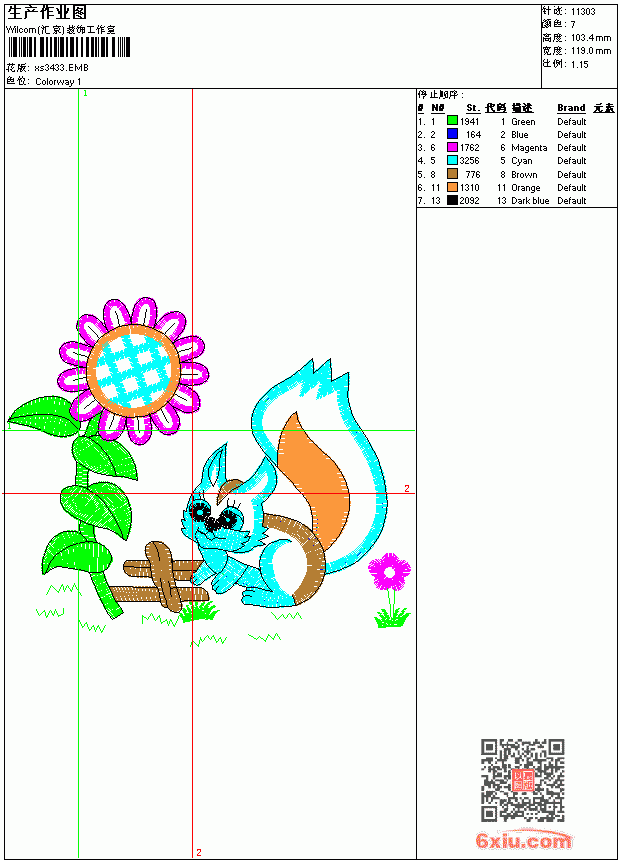This screenshot has height=860, width=620.
Task: Click the green color swatch for Green thread
Action: (x=452, y=121)
